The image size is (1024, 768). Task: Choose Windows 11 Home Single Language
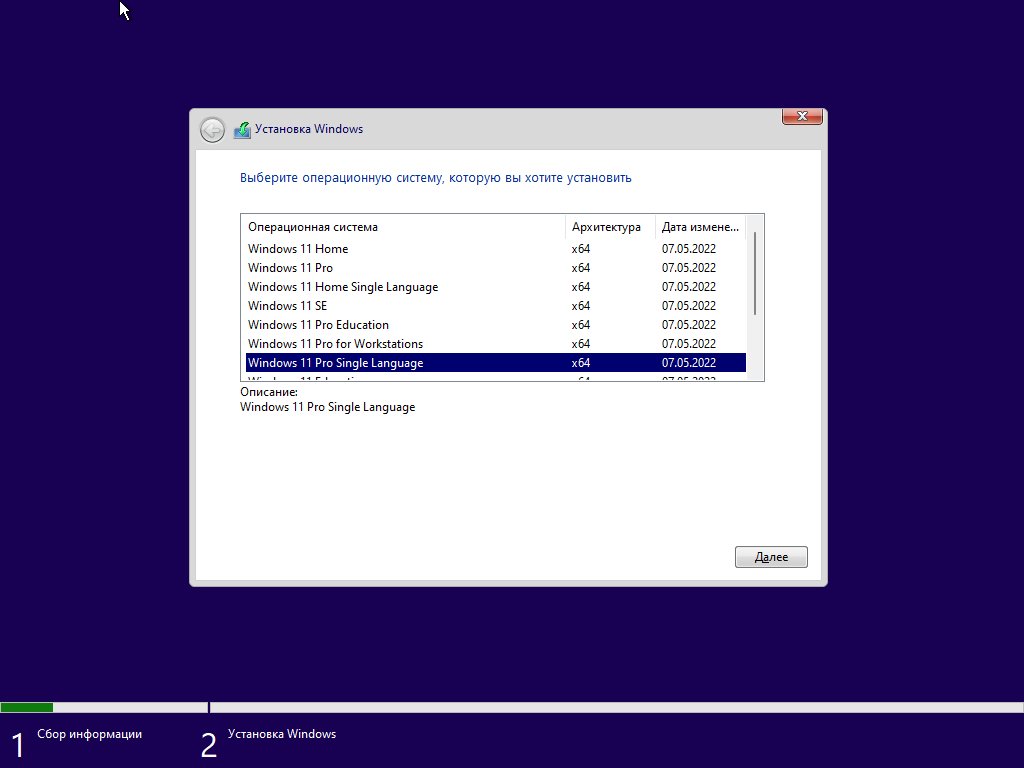point(496,287)
